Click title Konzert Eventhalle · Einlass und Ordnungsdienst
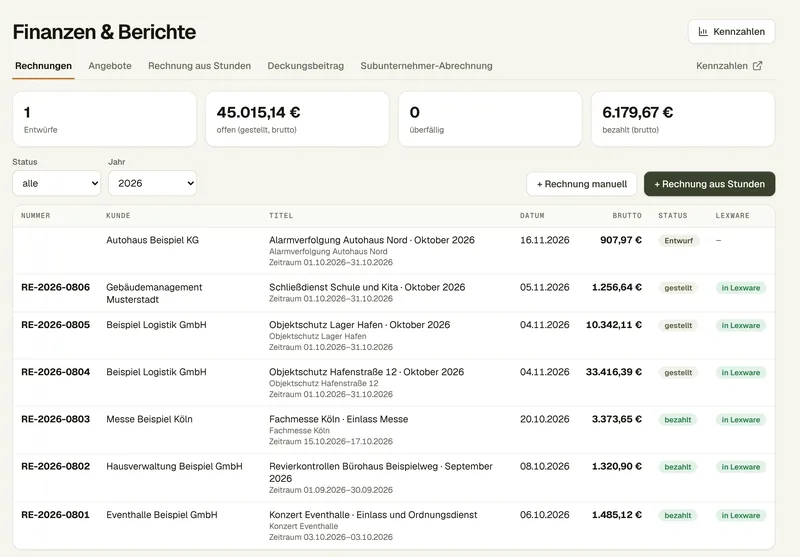Viewport: 800px width, 557px height. 373,515
